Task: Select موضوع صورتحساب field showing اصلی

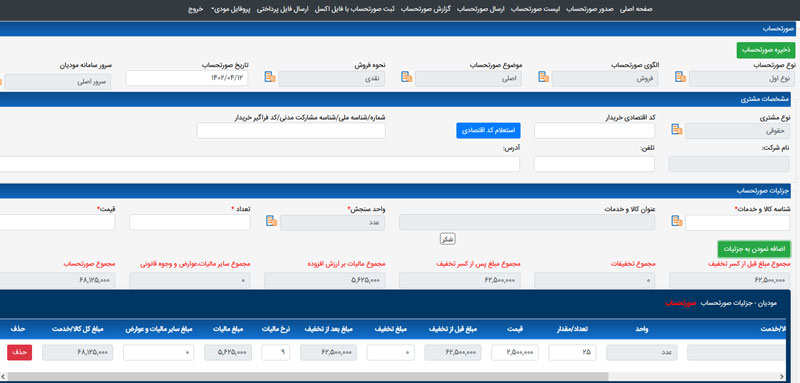Action: tap(468, 79)
